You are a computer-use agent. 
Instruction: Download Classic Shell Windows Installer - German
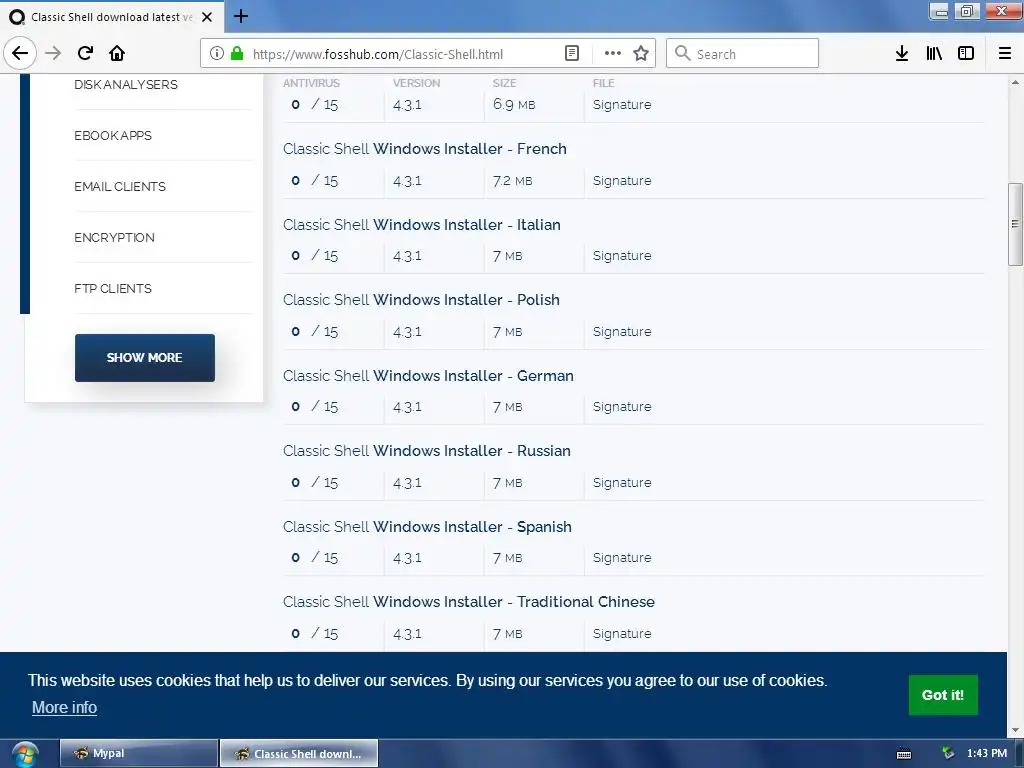point(428,376)
